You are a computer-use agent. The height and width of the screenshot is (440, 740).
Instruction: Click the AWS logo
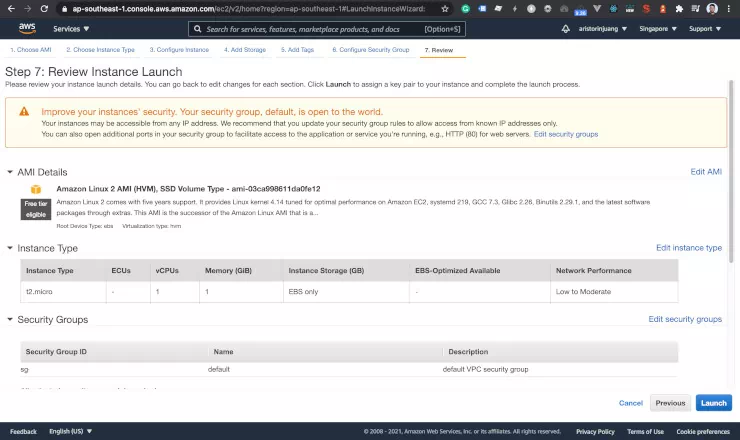(x=27, y=28)
